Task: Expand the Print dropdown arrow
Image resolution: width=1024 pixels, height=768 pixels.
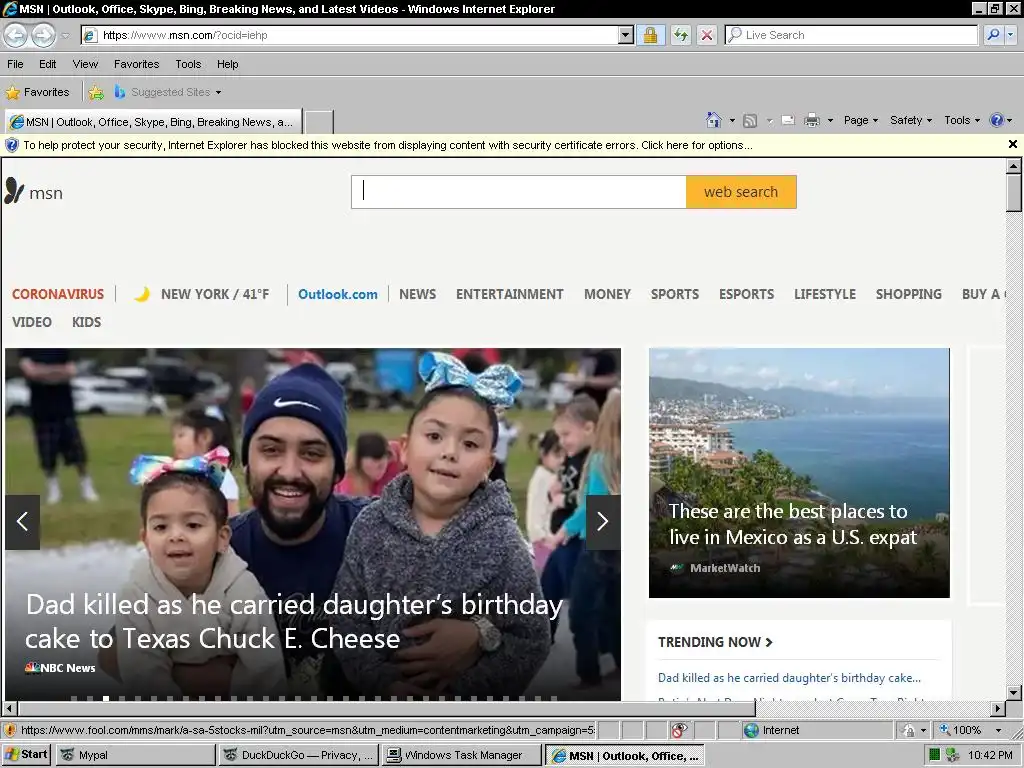Action: pyautogui.click(x=830, y=120)
